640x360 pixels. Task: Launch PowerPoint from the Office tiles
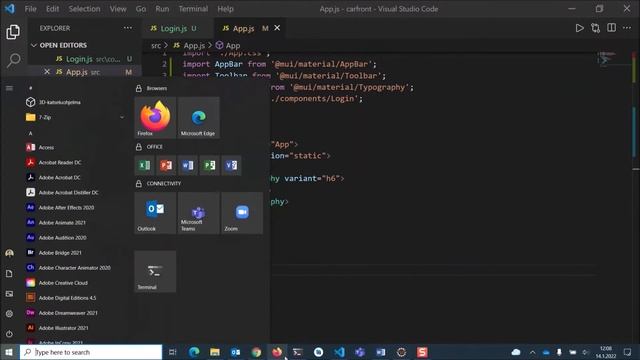tap(166, 165)
